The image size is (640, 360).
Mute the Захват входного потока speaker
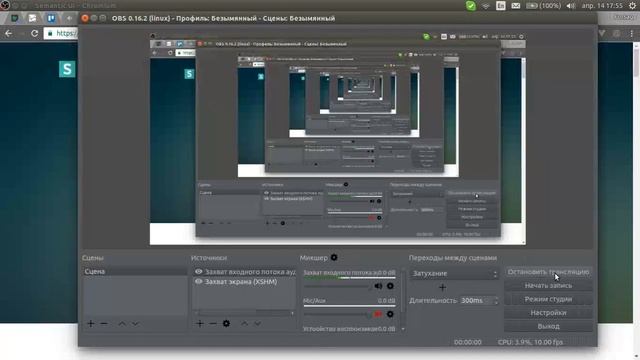(378, 286)
